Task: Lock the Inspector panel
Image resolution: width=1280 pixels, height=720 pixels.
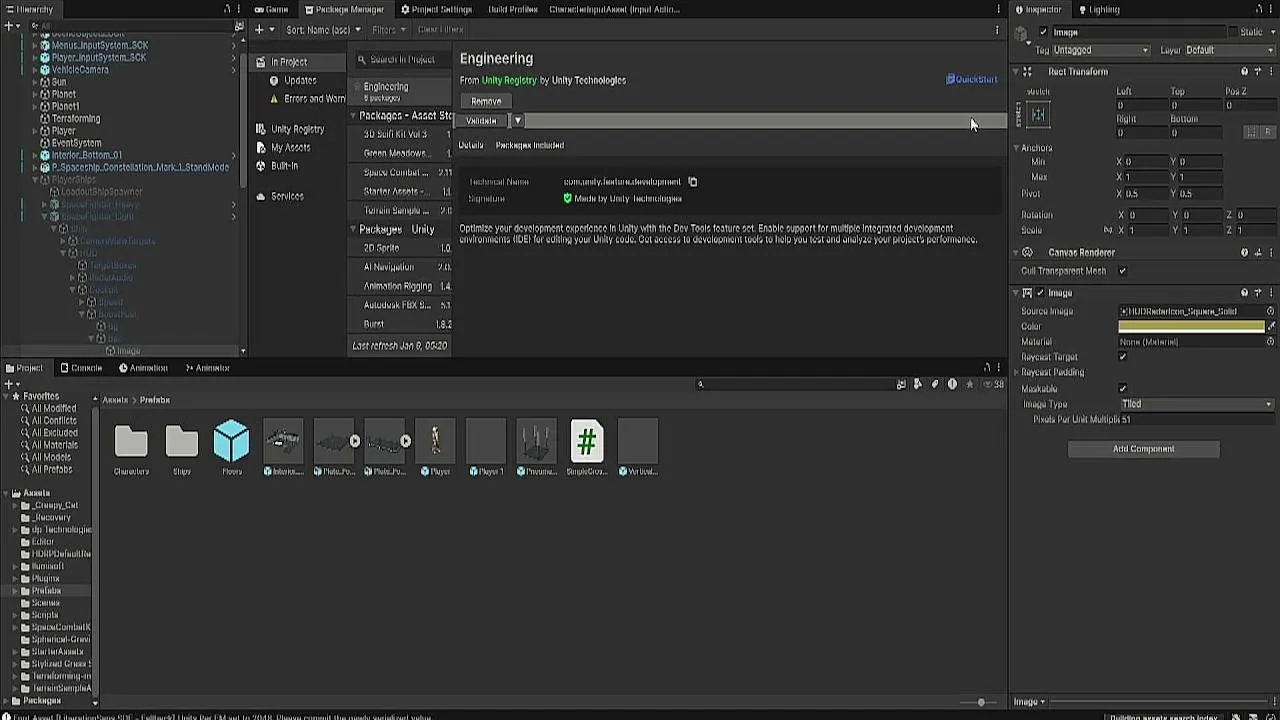Action: pyautogui.click(x=1259, y=9)
